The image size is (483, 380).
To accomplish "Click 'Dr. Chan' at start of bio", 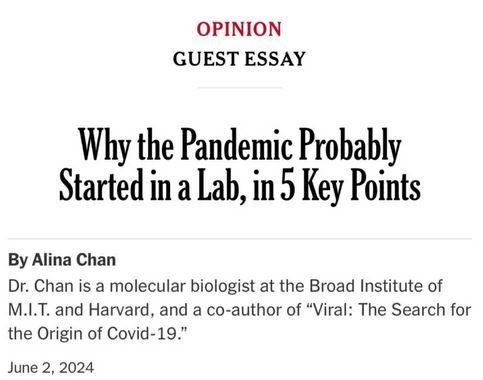I will click(x=41, y=286).
